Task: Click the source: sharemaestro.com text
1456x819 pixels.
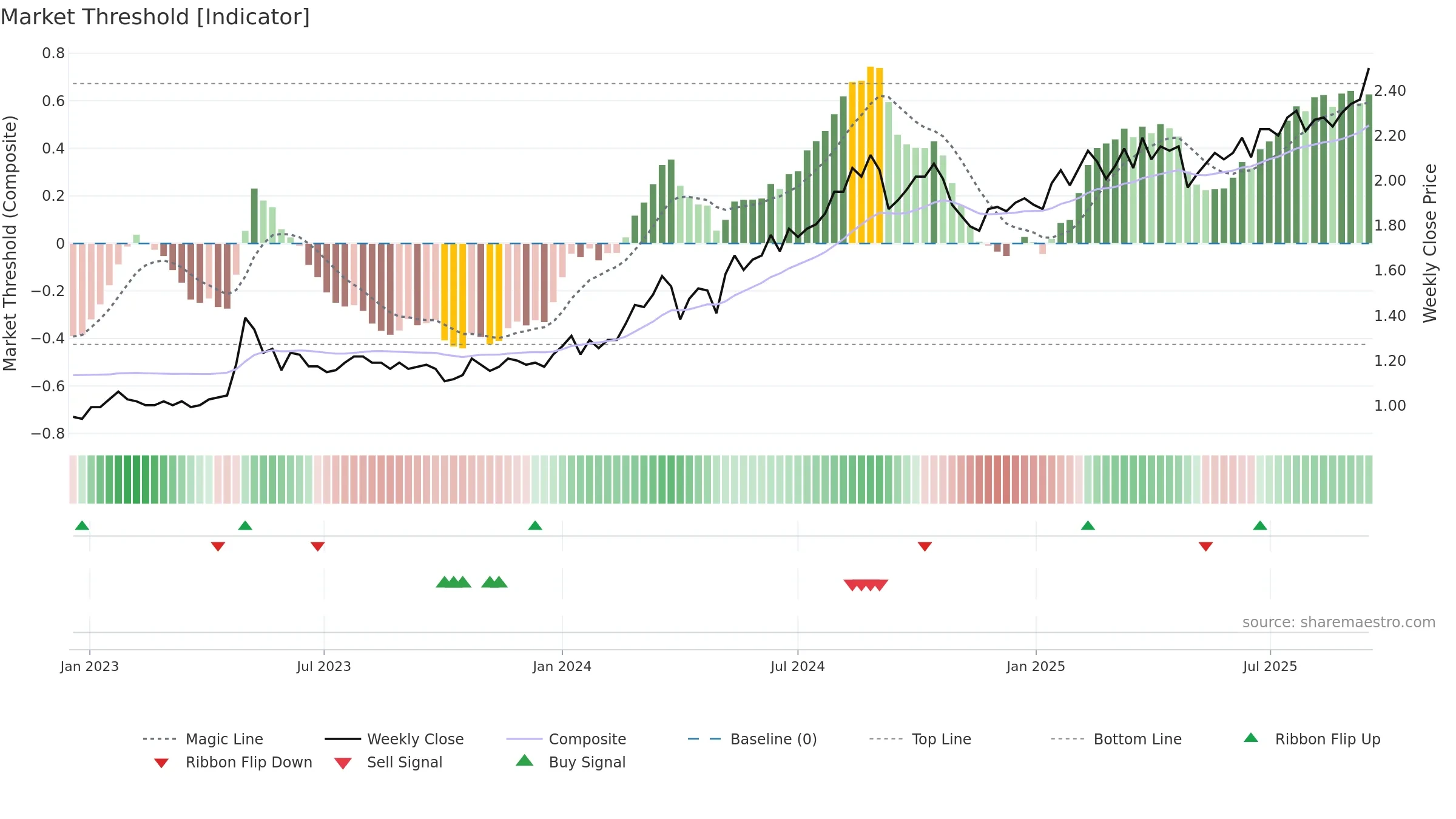Action: click(x=1339, y=622)
